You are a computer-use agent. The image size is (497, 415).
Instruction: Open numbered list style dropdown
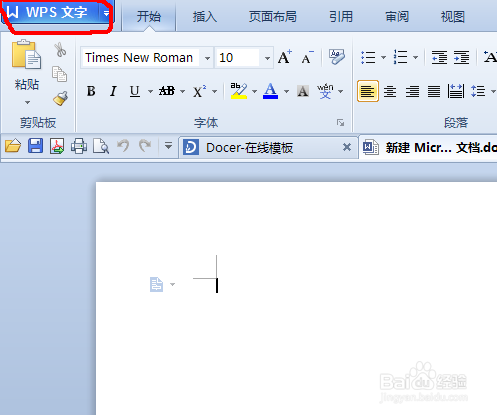click(x=415, y=58)
